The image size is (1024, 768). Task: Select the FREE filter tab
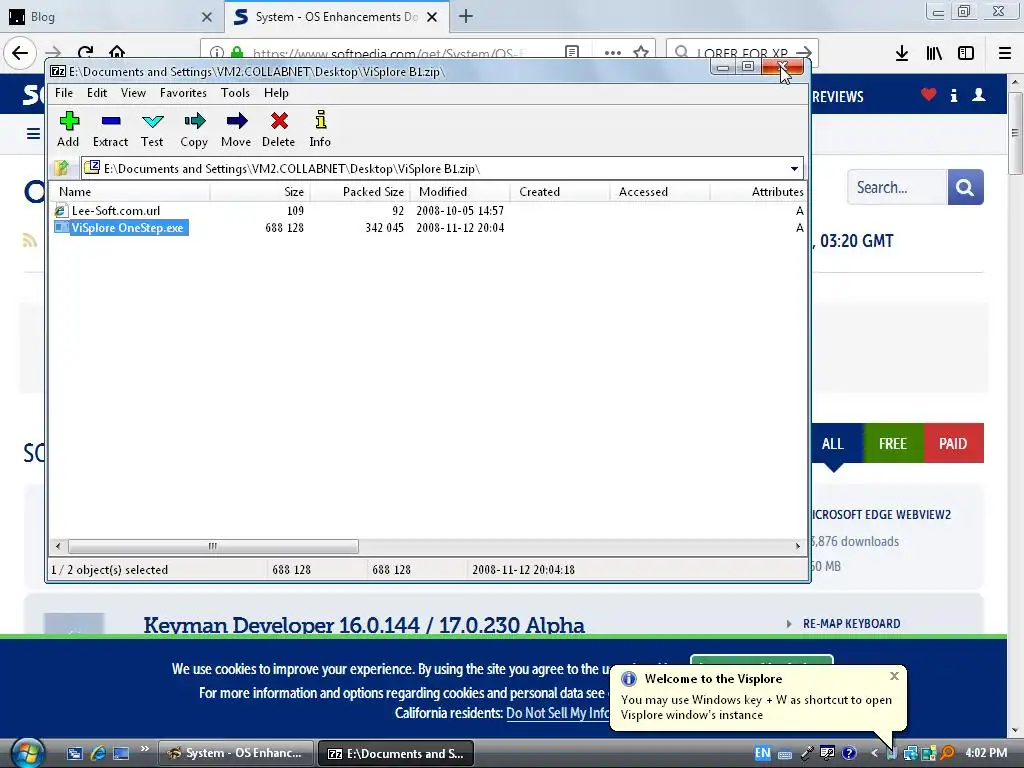[x=893, y=443]
